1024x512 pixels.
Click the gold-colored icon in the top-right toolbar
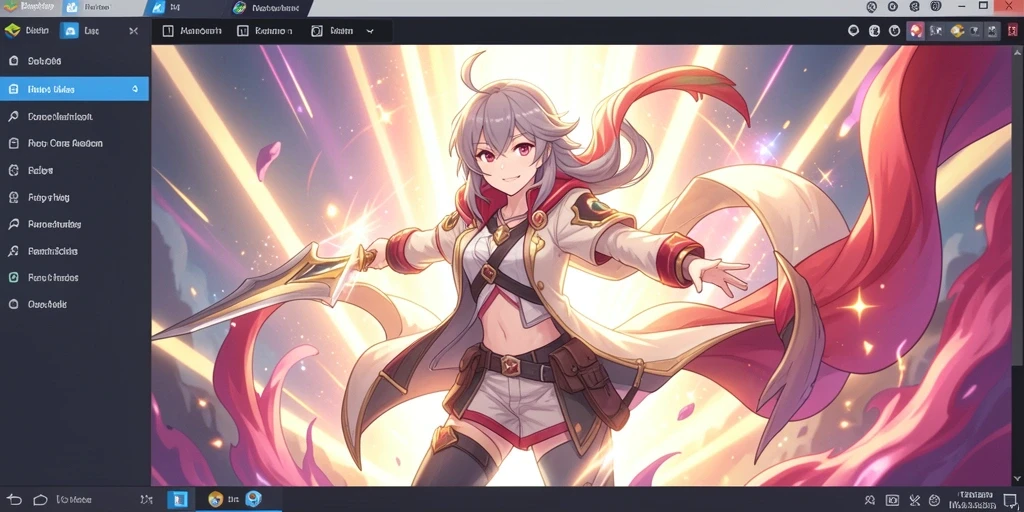coord(957,31)
